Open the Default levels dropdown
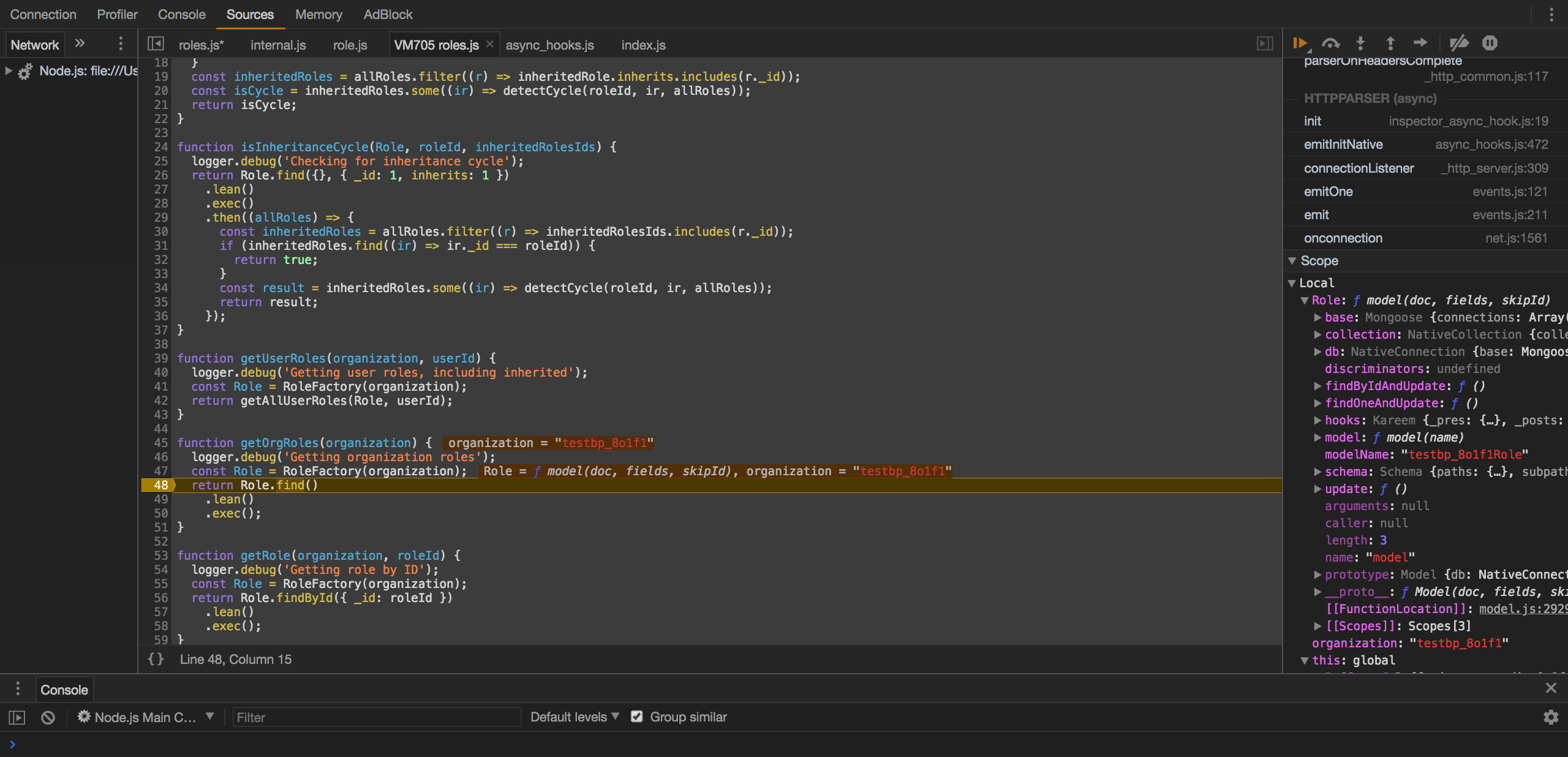This screenshot has width=1568, height=757. click(575, 717)
